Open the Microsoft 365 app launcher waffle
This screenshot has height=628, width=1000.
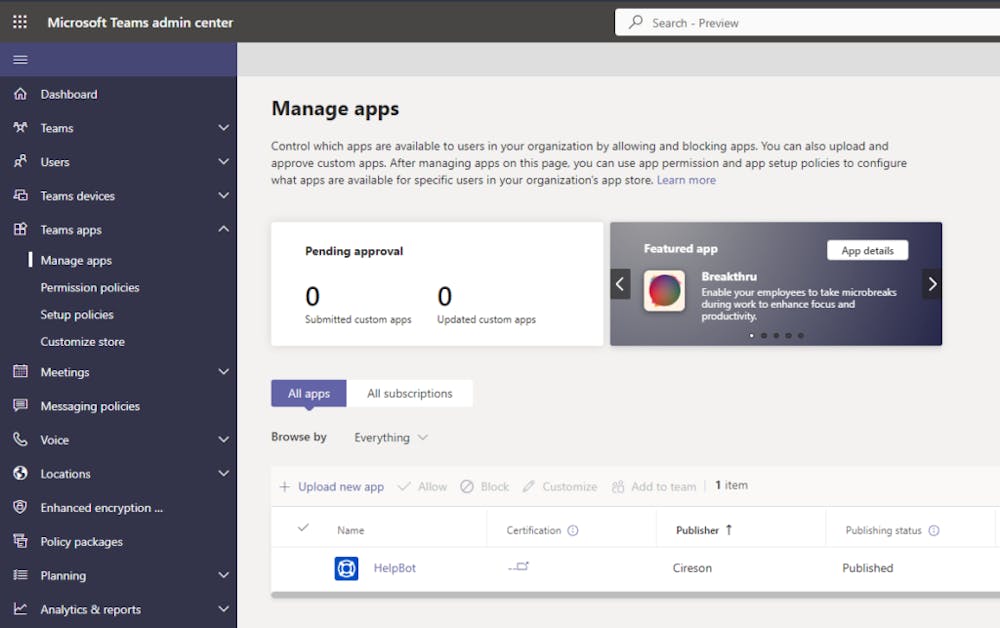19,21
